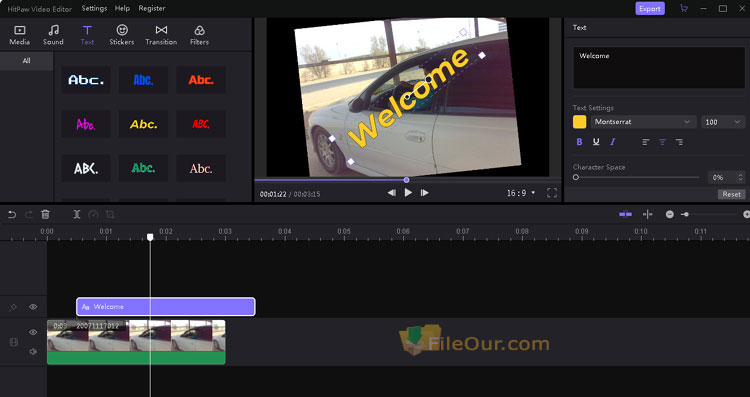Choose the dark red ABC. text style
Screen dimensions: 750x397
(201, 124)
